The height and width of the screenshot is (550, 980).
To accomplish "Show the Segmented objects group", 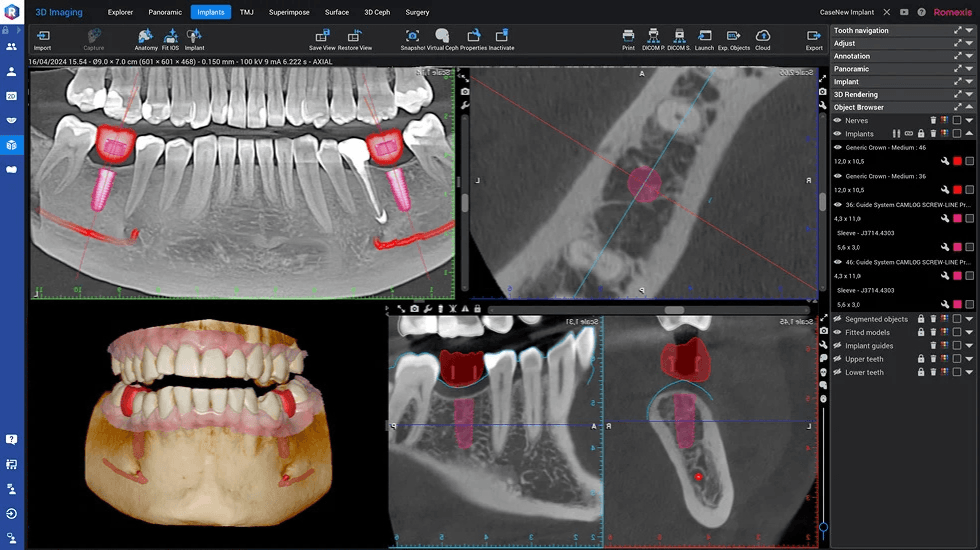I will tap(838, 319).
